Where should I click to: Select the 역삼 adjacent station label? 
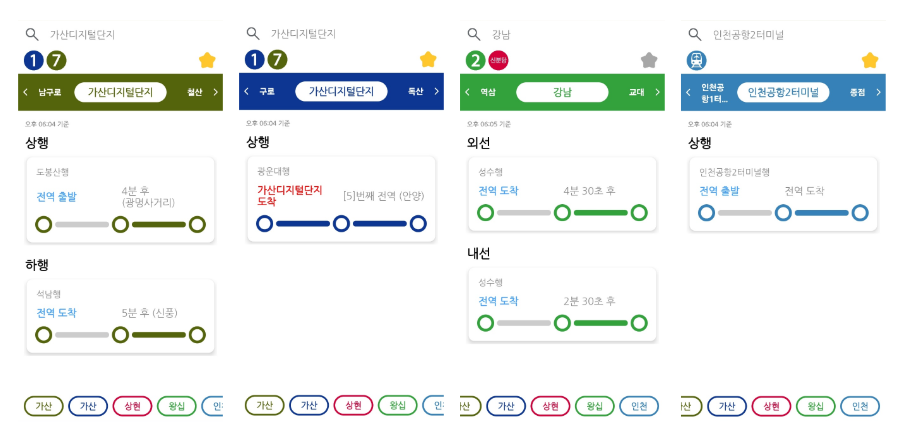tap(488, 92)
